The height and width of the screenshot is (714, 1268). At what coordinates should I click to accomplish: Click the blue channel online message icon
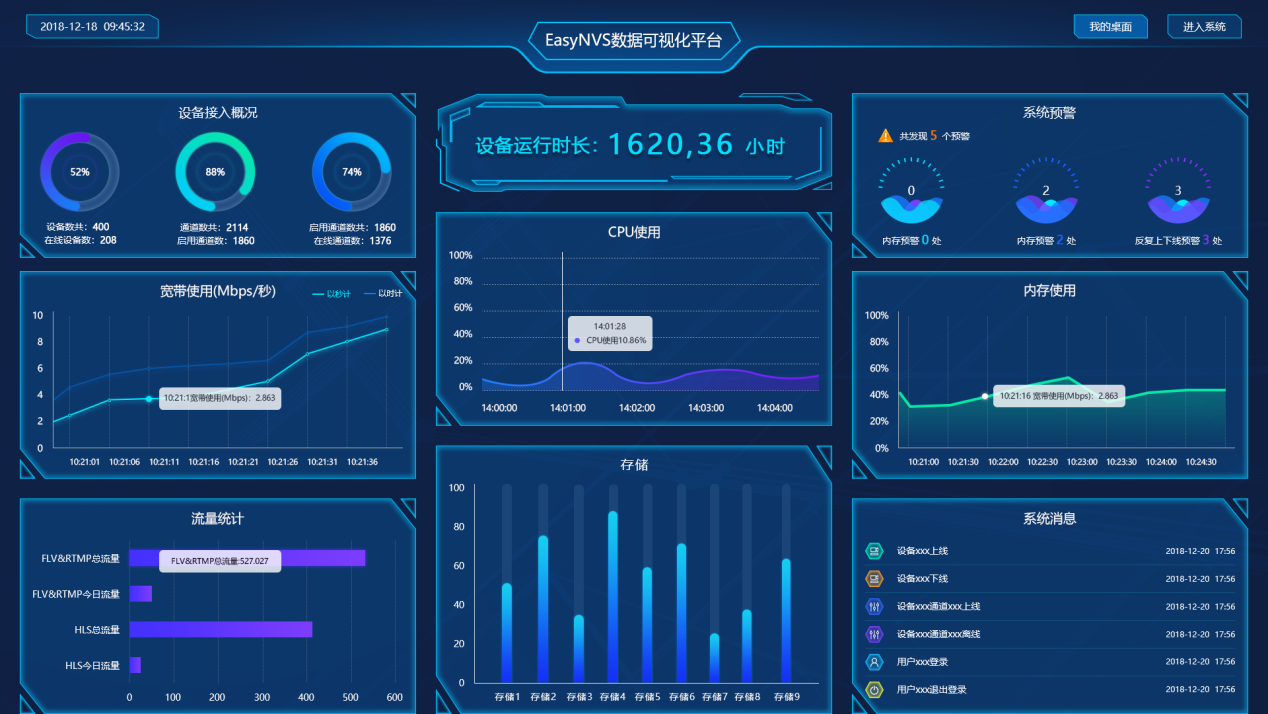click(874, 606)
